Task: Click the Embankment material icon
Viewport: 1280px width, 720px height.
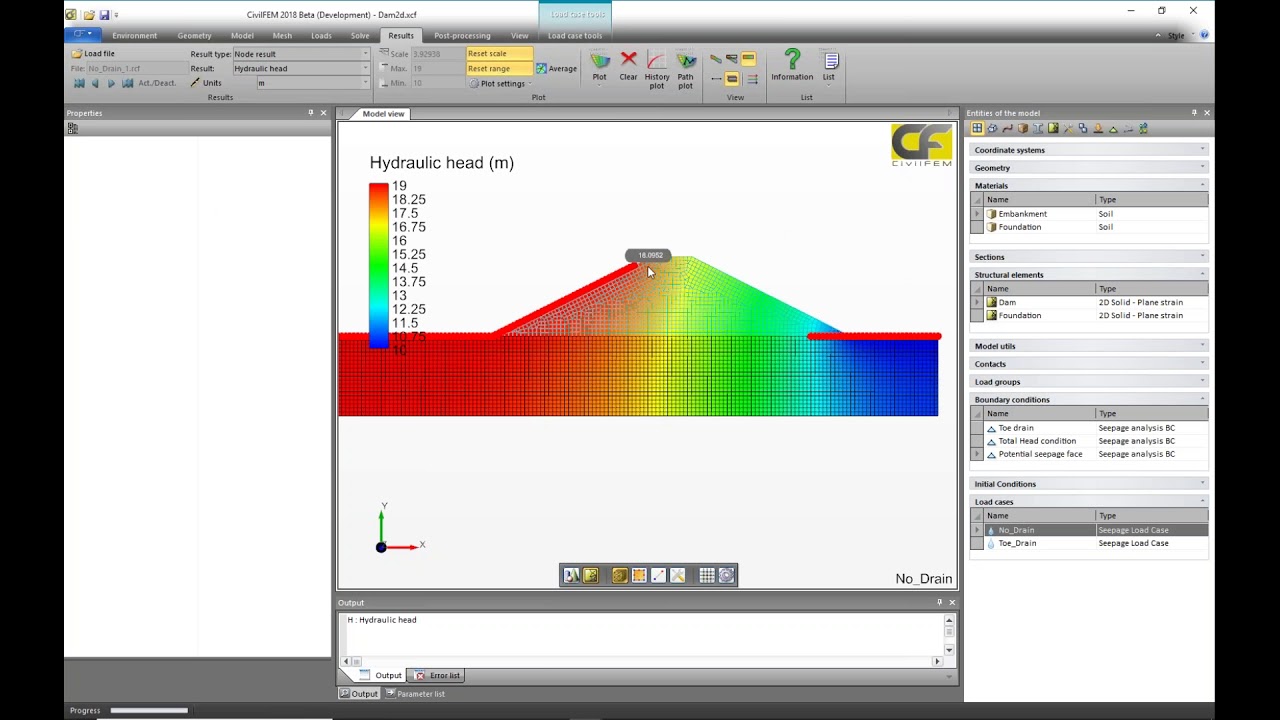Action: 992,214
